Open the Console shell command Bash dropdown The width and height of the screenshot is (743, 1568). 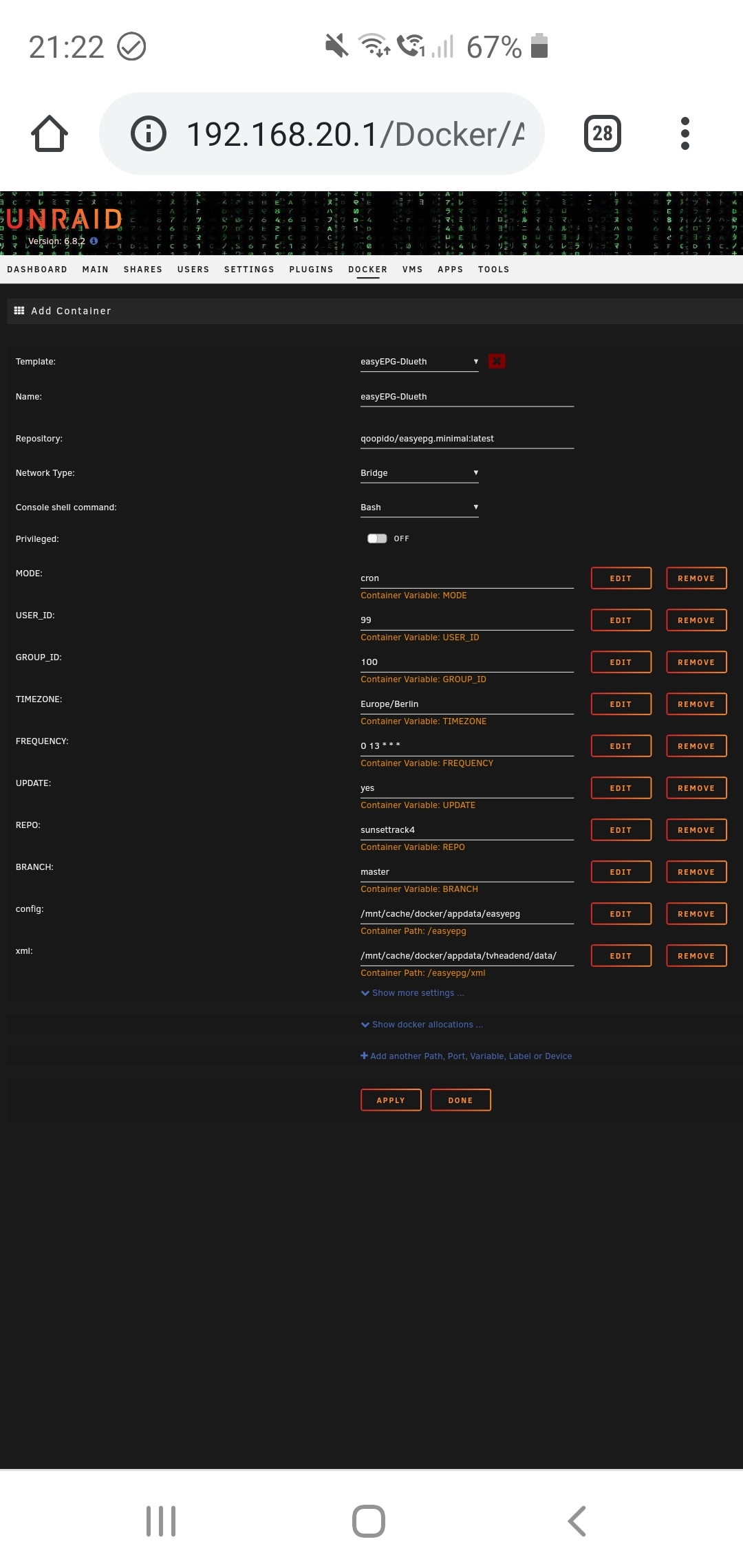pyautogui.click(x=419, y=508)
